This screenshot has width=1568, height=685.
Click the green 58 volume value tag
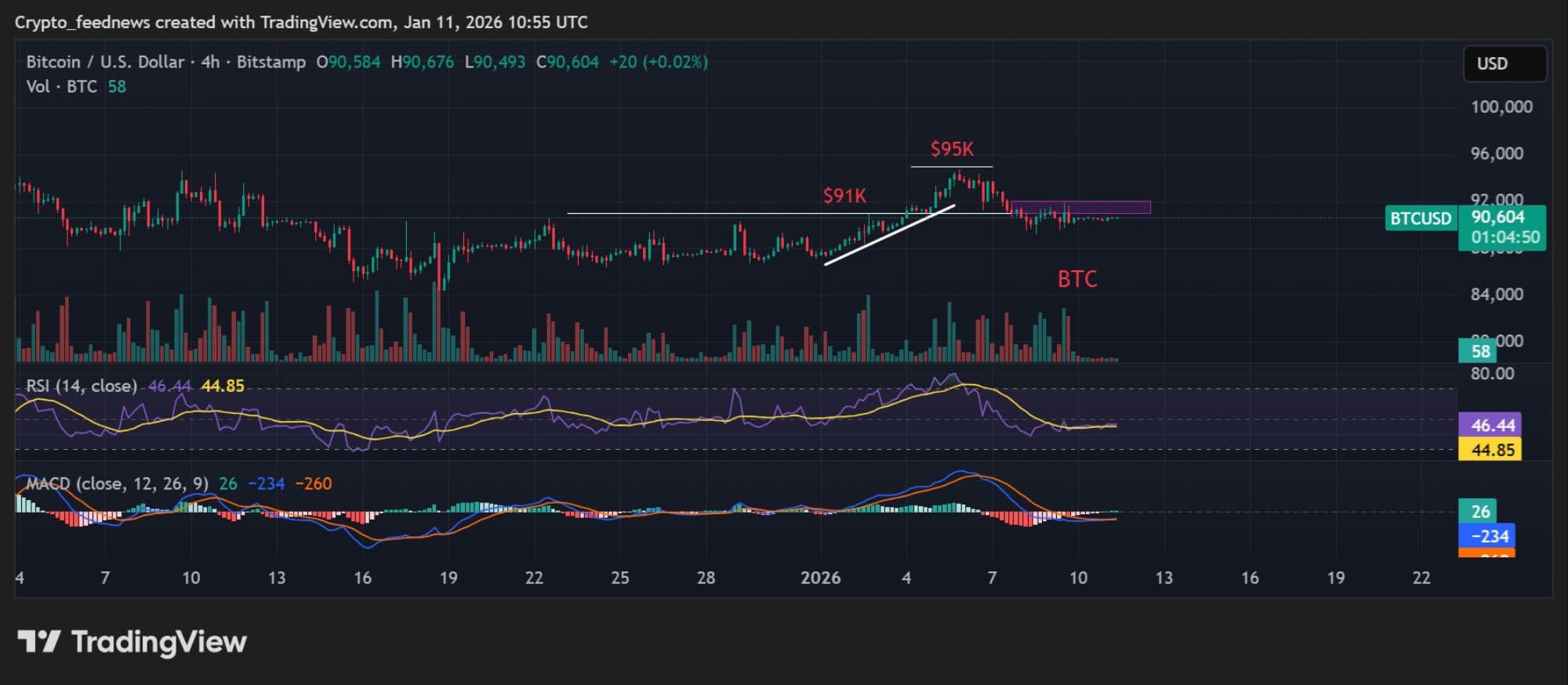[1478, 351]
